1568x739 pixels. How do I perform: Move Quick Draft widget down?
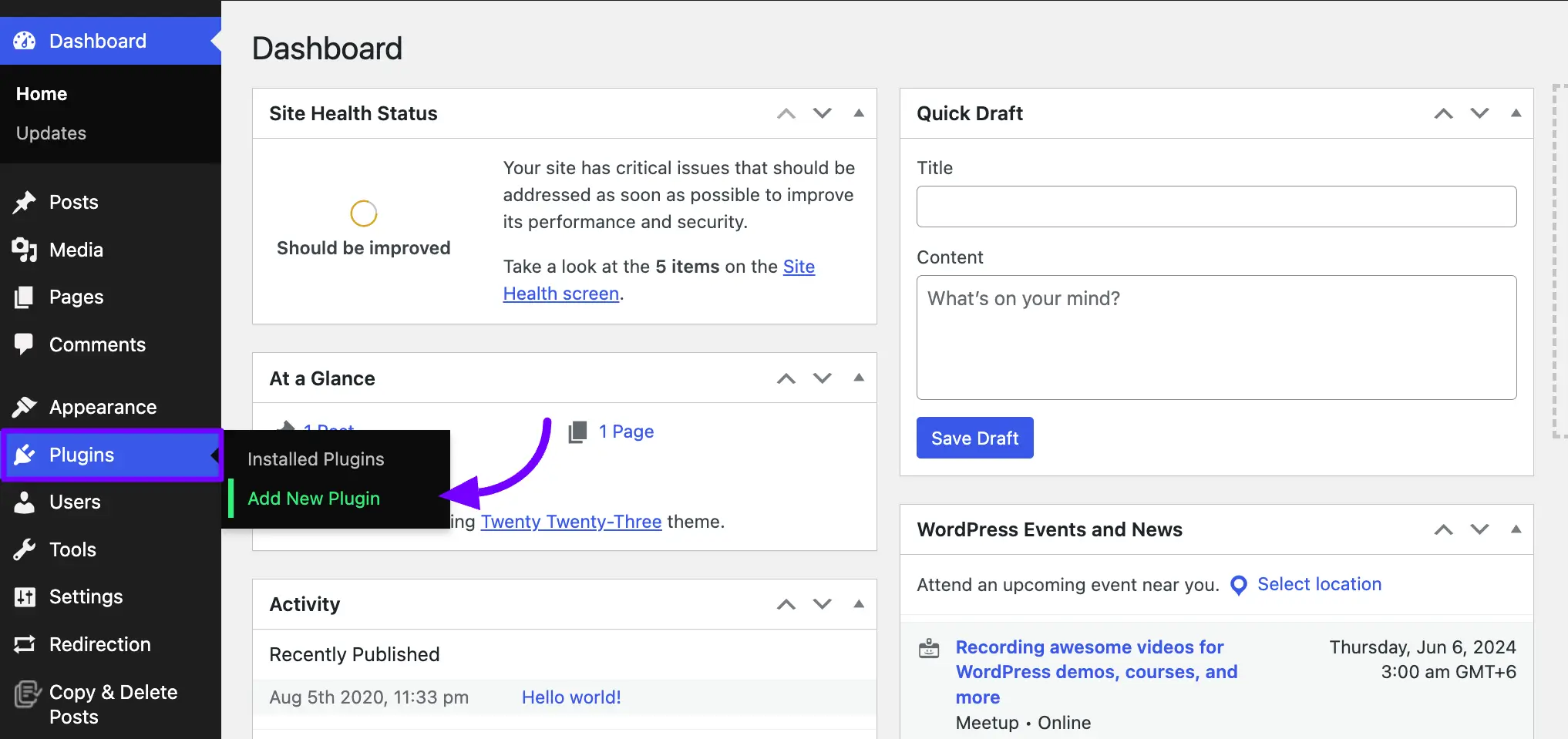point(1480,113)
